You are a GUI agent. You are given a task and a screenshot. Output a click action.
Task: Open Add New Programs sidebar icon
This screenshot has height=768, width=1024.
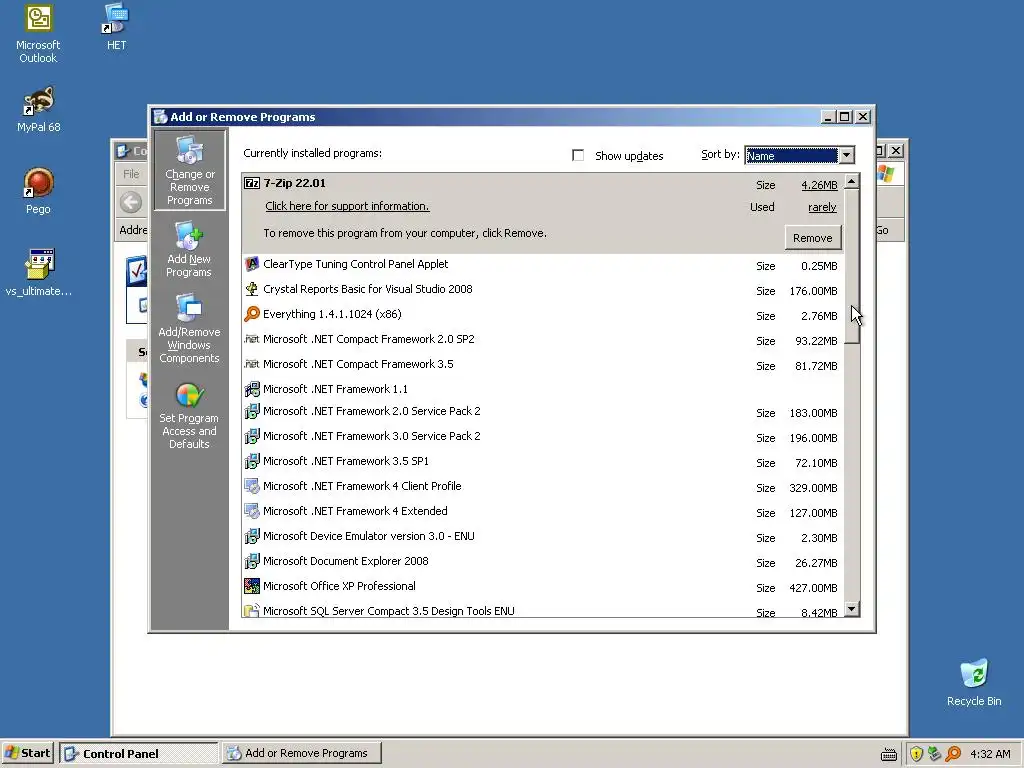coord(189,249)
